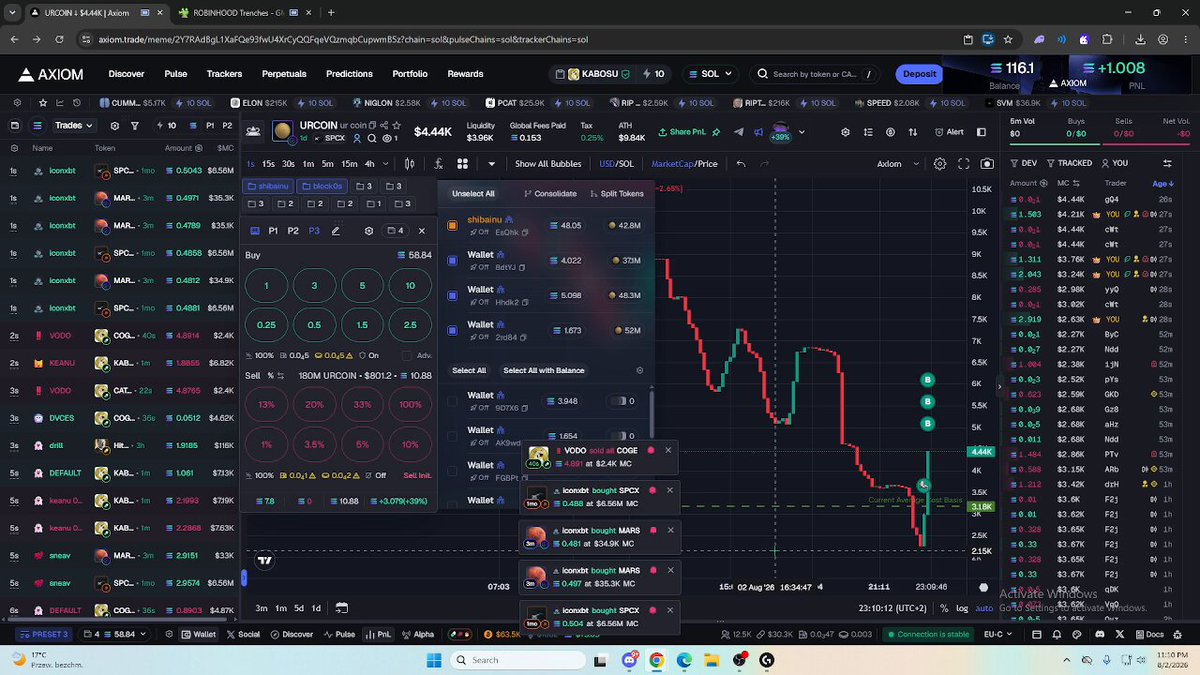Viewport: 1200px width, 675px height.
Task: Expand the timeframe dropdown after 4h
Action: (386, 164)
